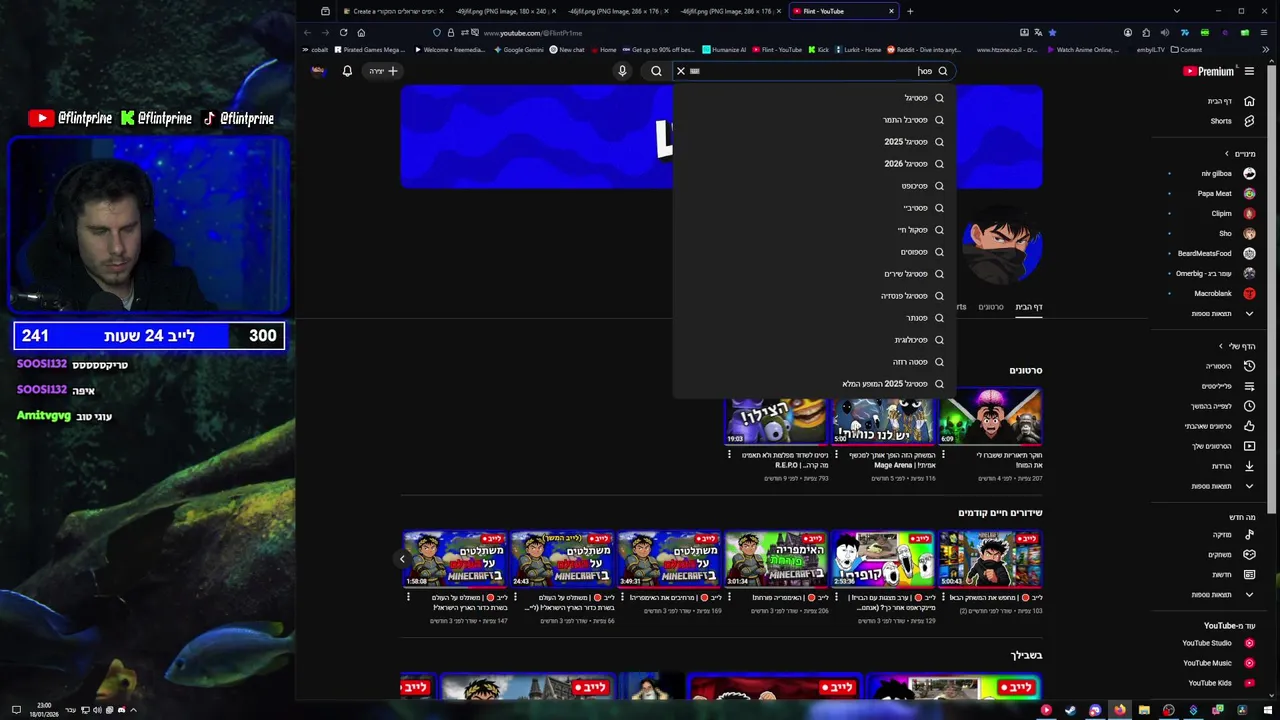Open the Kick bookmark

tap(818, 49)
